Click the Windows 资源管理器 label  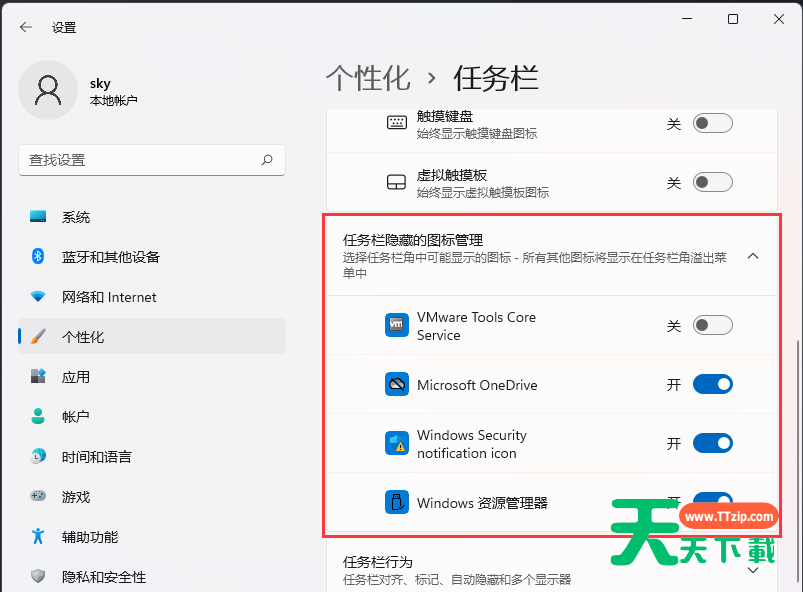pyautogui.click(x=482, y=503)
